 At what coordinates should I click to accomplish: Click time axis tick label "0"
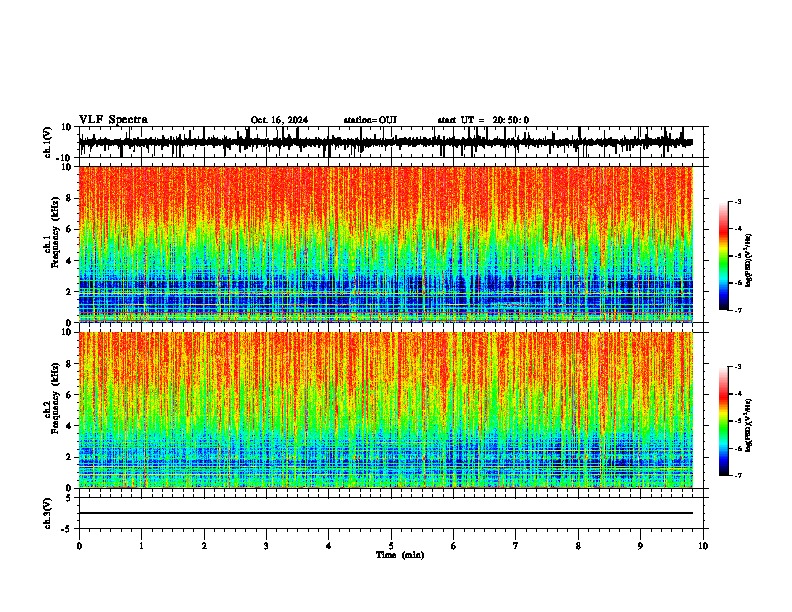[x=79, y=546]
